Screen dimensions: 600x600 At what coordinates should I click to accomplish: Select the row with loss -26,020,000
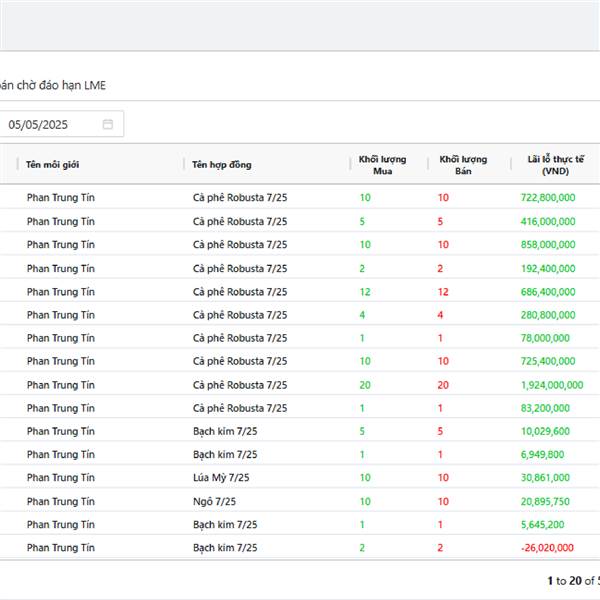pyautogui.click(x=300, y=548)
